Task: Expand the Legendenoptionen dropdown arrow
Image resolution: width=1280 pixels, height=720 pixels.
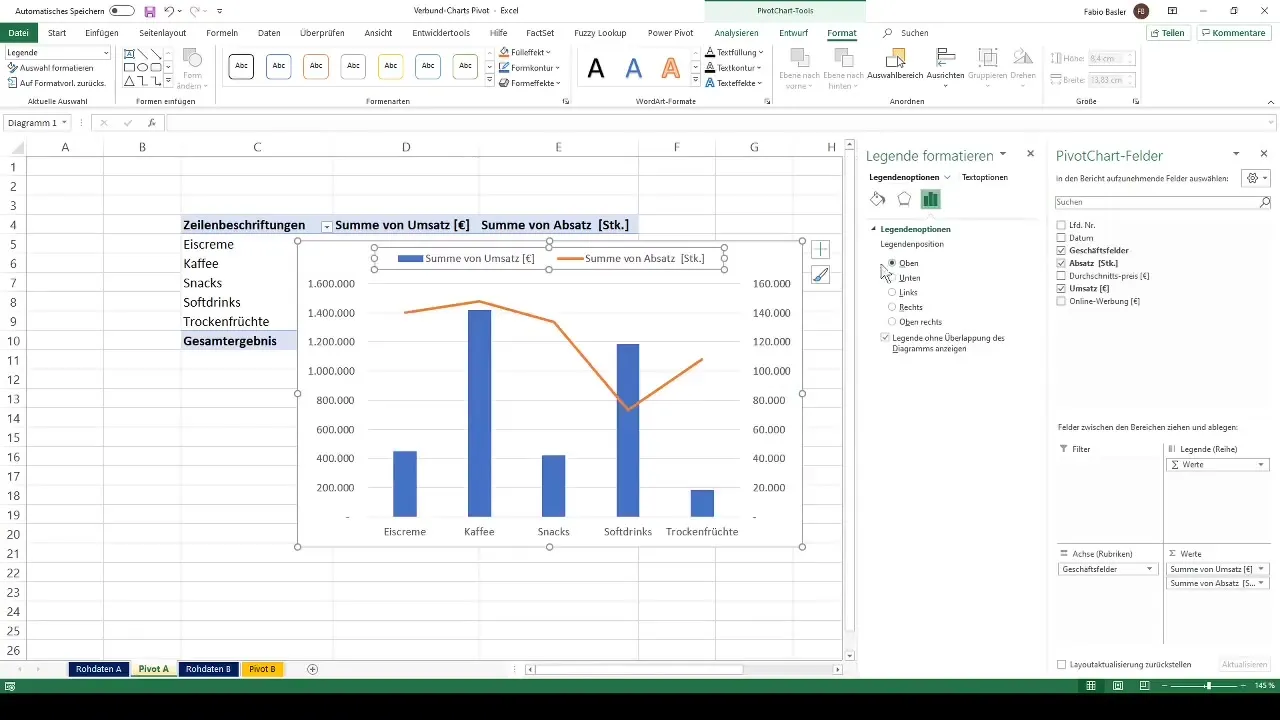Action: 947,177
